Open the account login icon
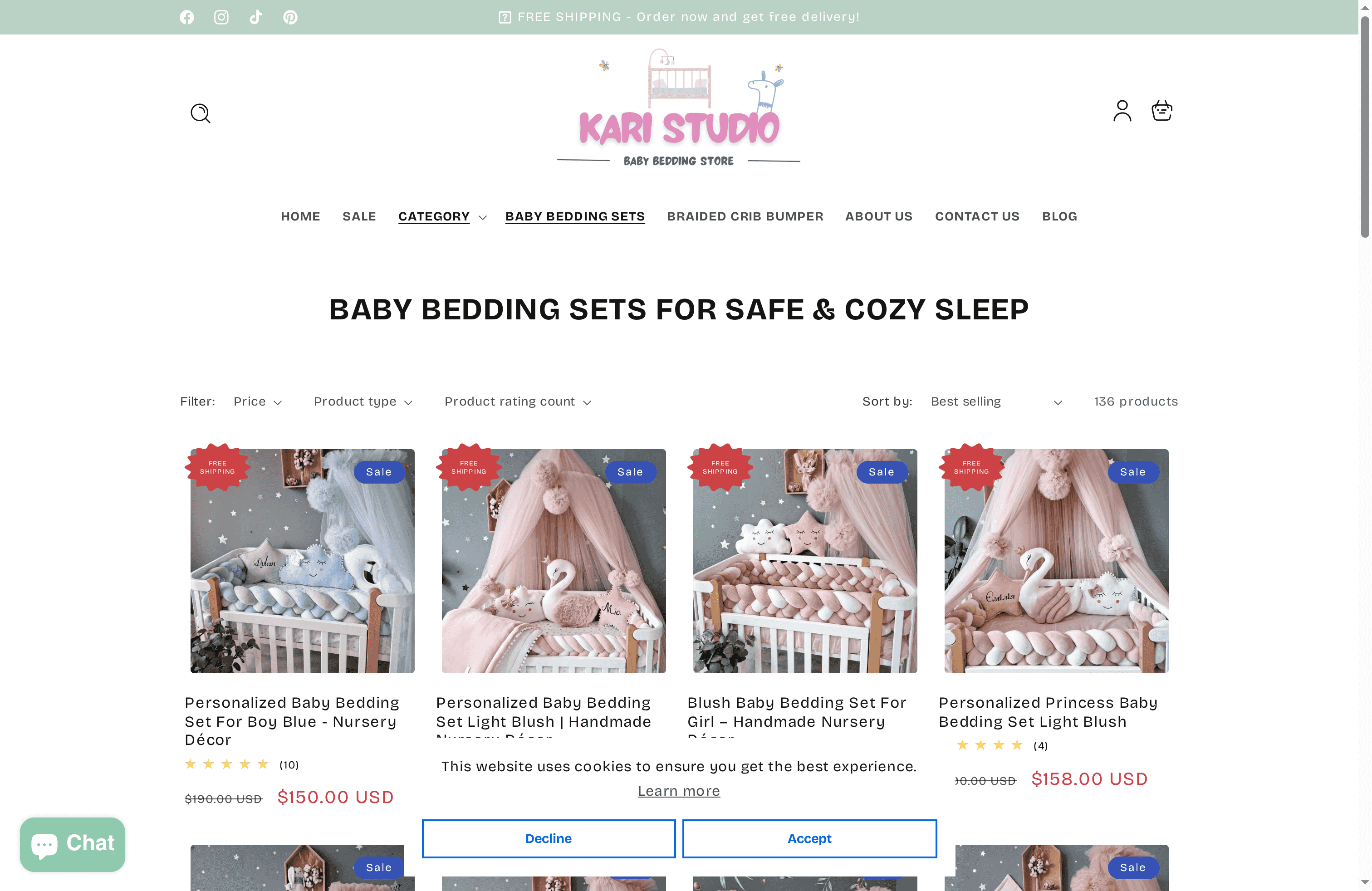 coord(1122,111)
